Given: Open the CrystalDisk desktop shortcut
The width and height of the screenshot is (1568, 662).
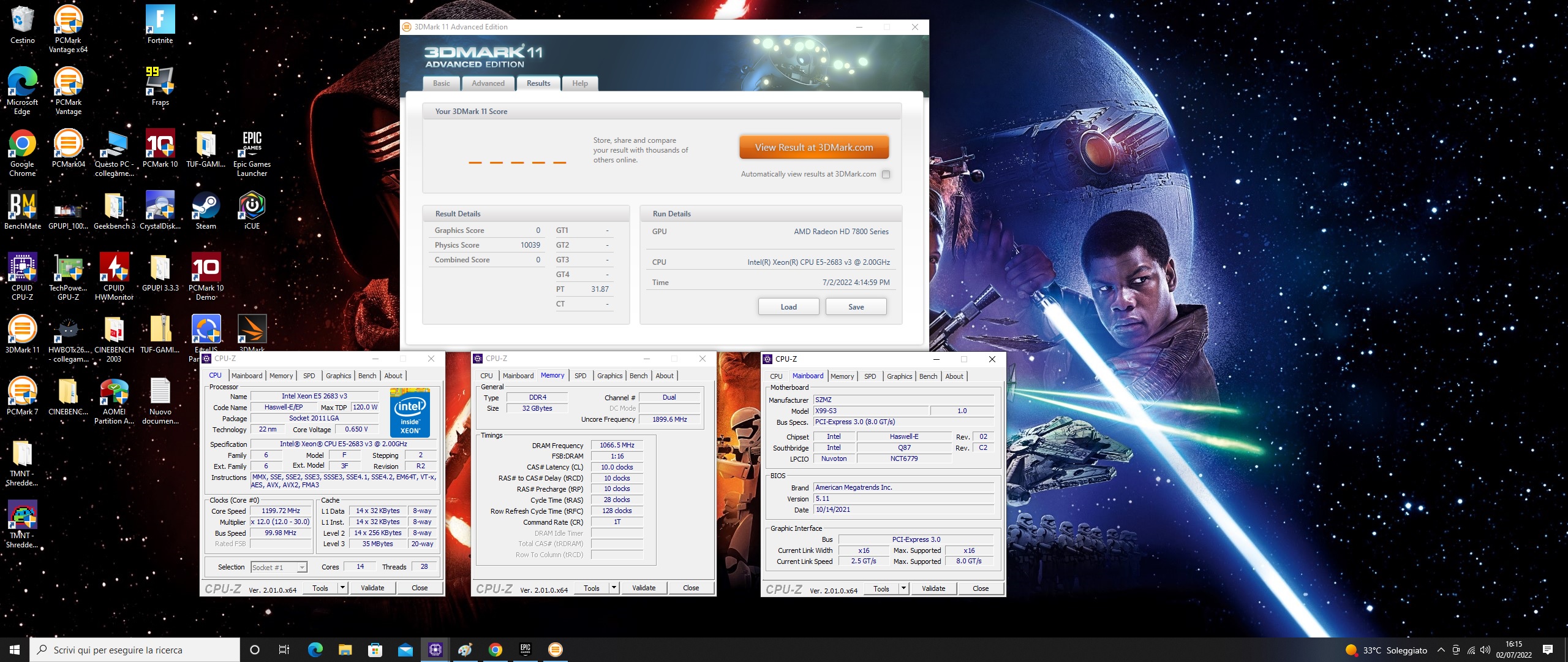Looking at the screenshot, I should coord(160,210).
